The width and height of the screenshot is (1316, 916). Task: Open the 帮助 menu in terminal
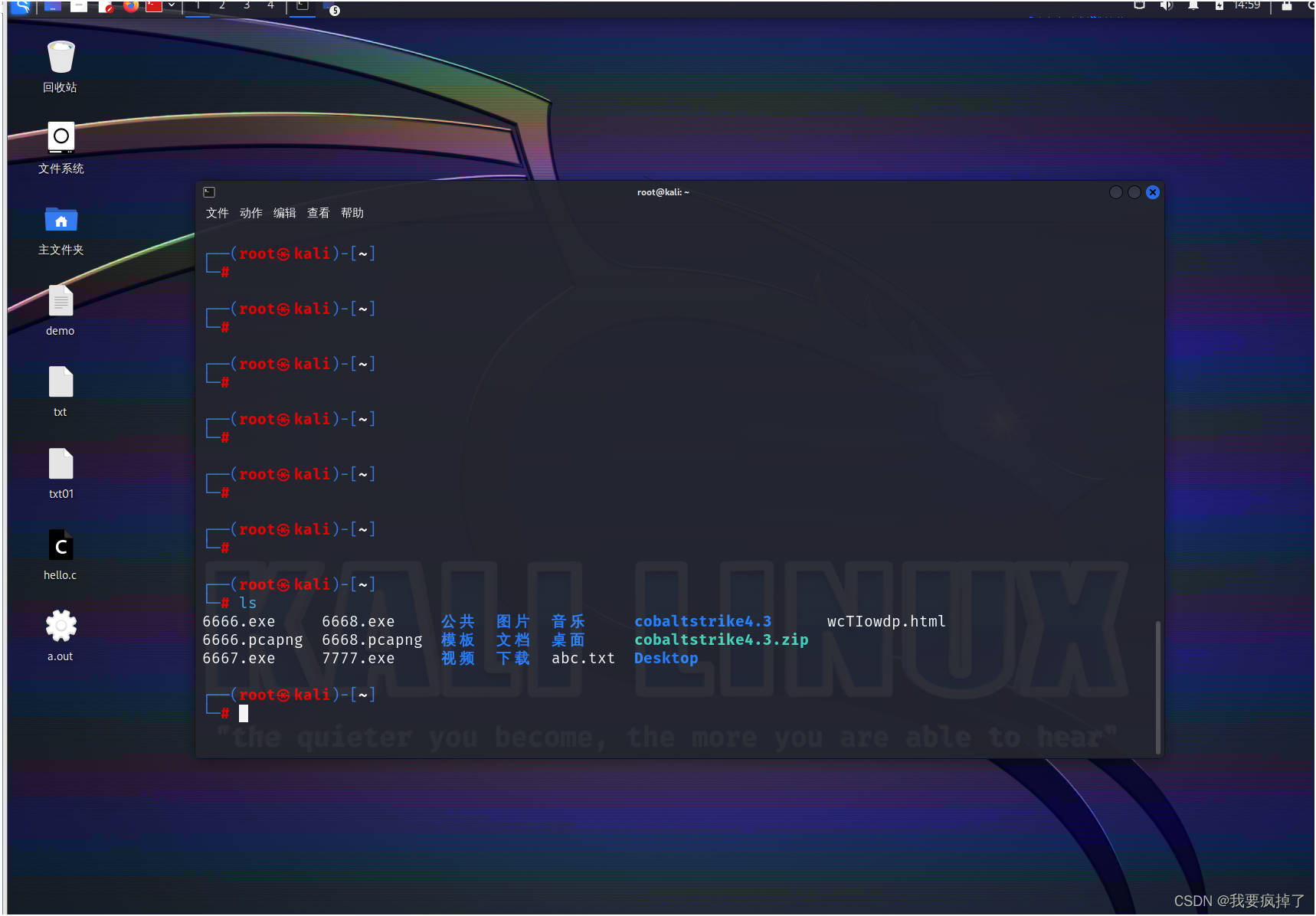pyautogui.click(x=352, y=213)
